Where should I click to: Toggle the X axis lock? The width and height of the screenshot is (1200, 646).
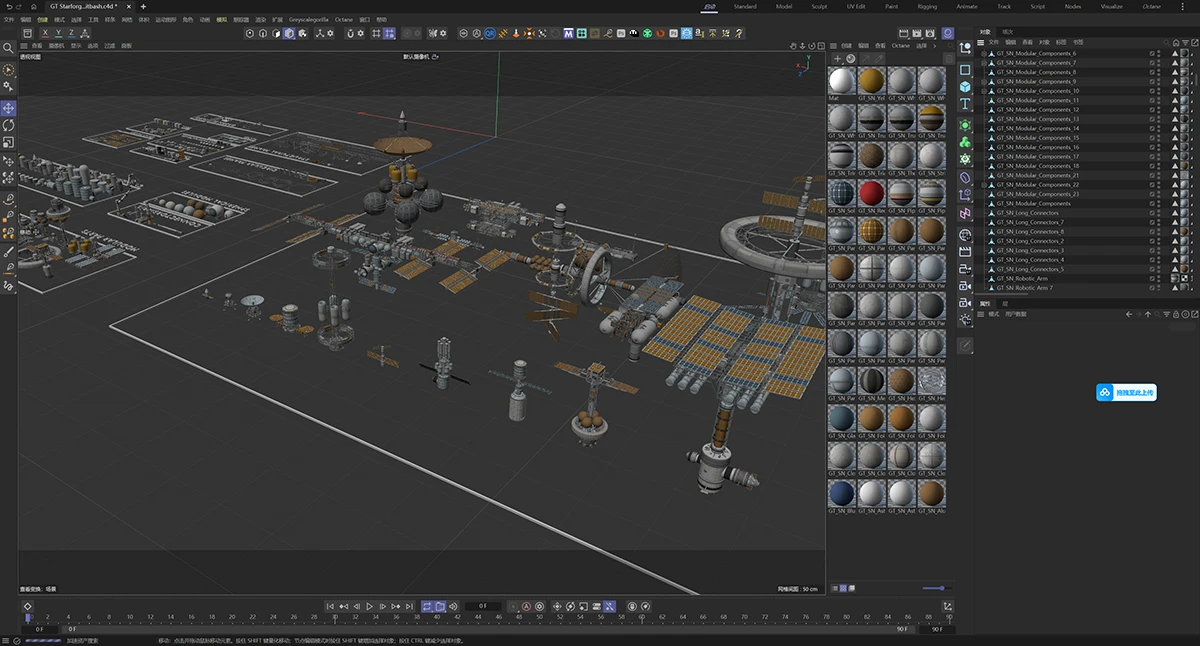coord(45,33)
